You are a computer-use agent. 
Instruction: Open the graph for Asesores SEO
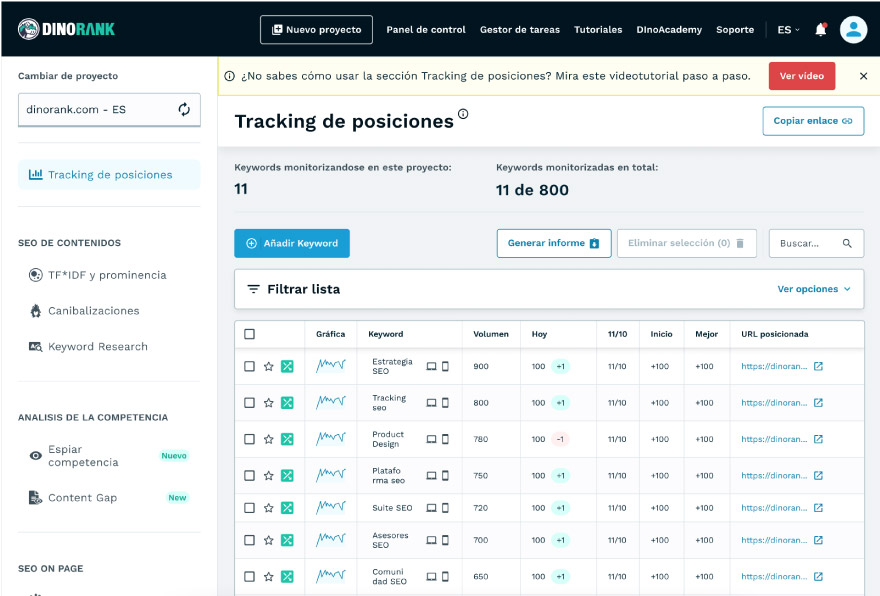click(x=331, y=539)
